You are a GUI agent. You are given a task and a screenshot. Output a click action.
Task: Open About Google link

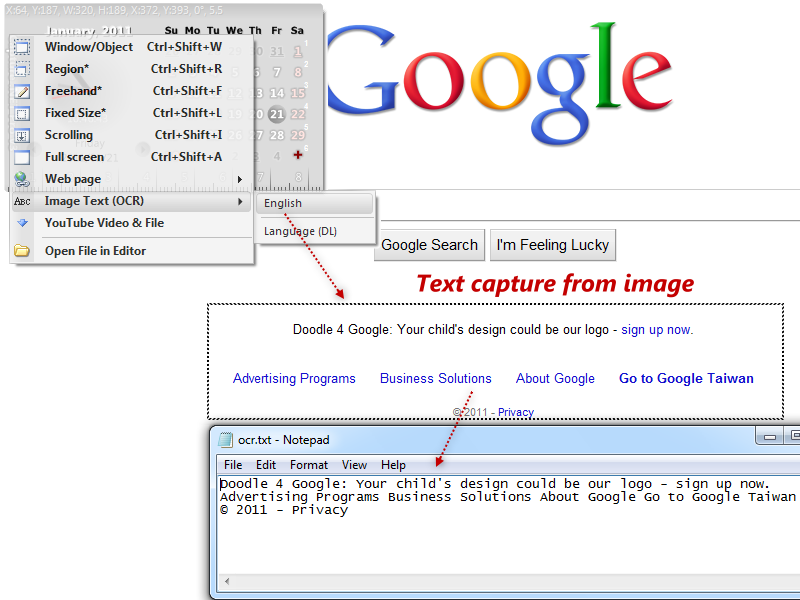coord(555,379)
